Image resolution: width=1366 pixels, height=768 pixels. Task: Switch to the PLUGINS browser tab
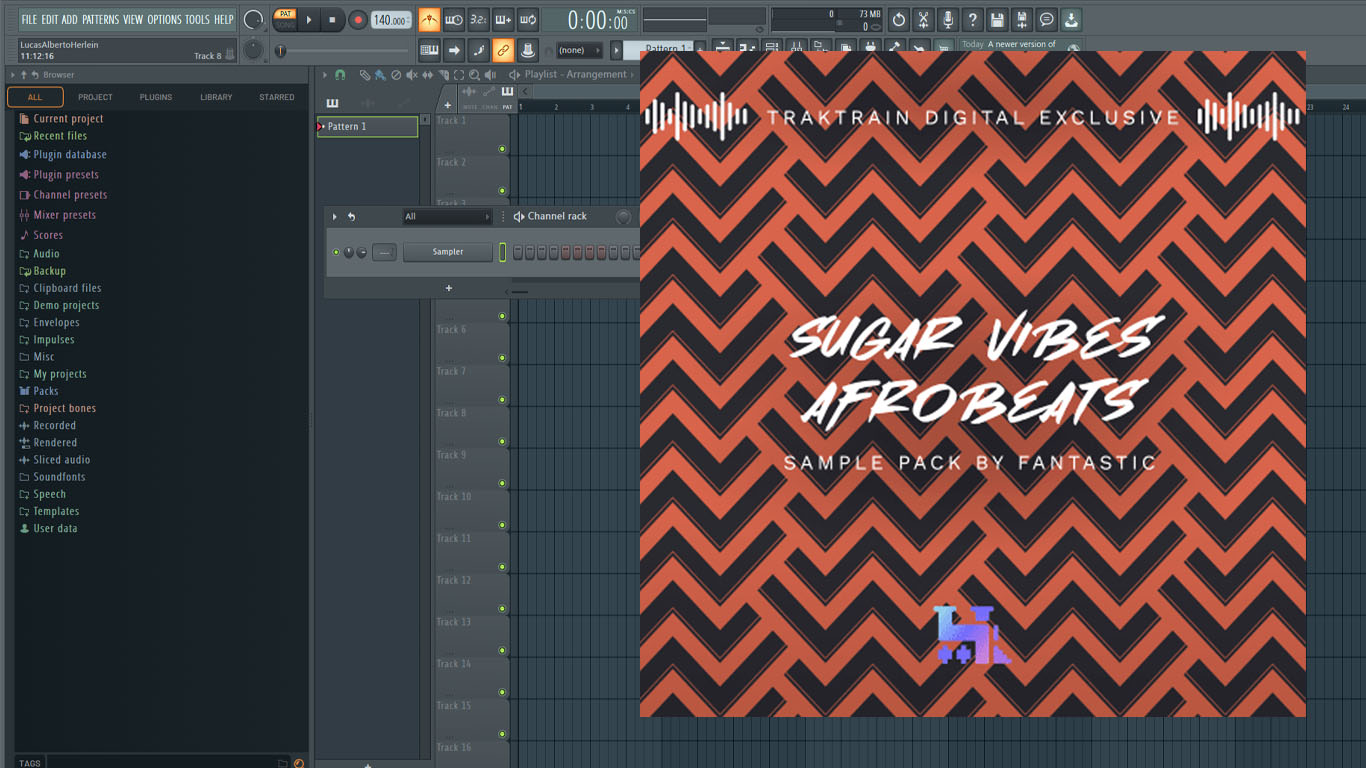tap(156, 97)
